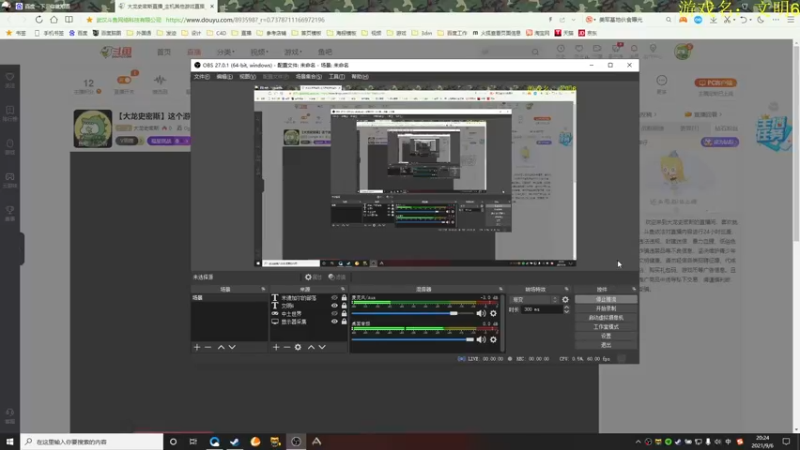Stop streaming with the 停止推流 button
The height and width of the screenshot is (450, 800).
[606, 299]
